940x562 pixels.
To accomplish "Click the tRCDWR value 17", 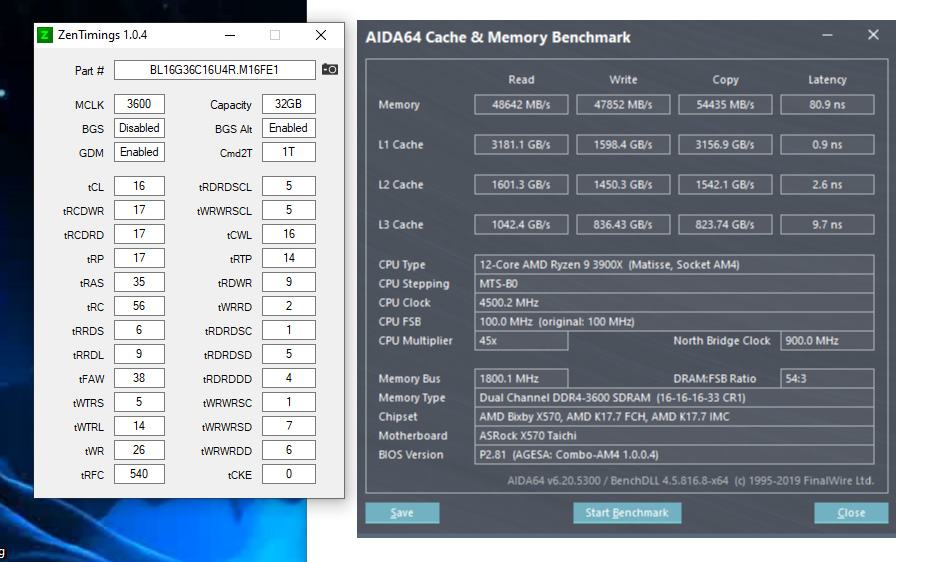I will pyautogui.click(x=139, y=210).
